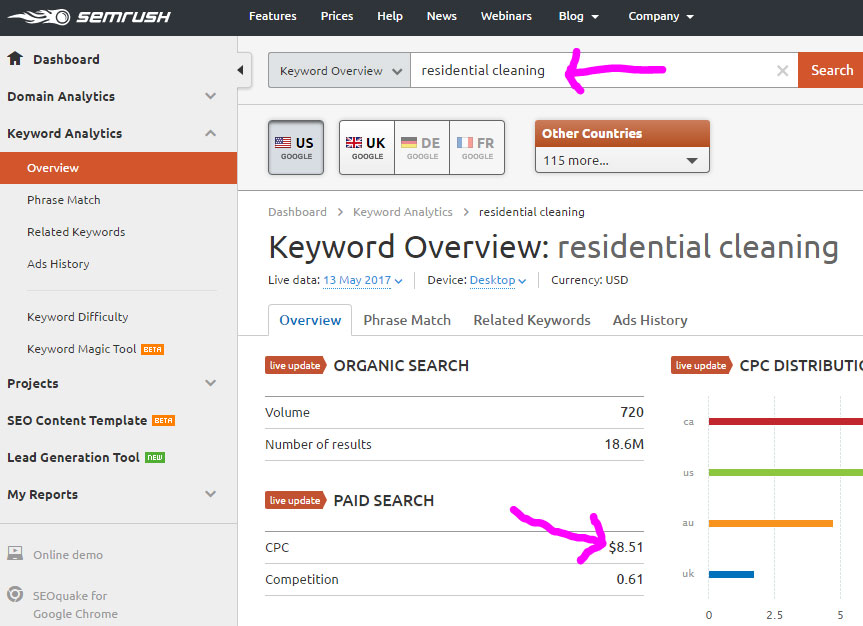
Task: Click the Organic Search live update badge
Action: [x=296, y=366]
